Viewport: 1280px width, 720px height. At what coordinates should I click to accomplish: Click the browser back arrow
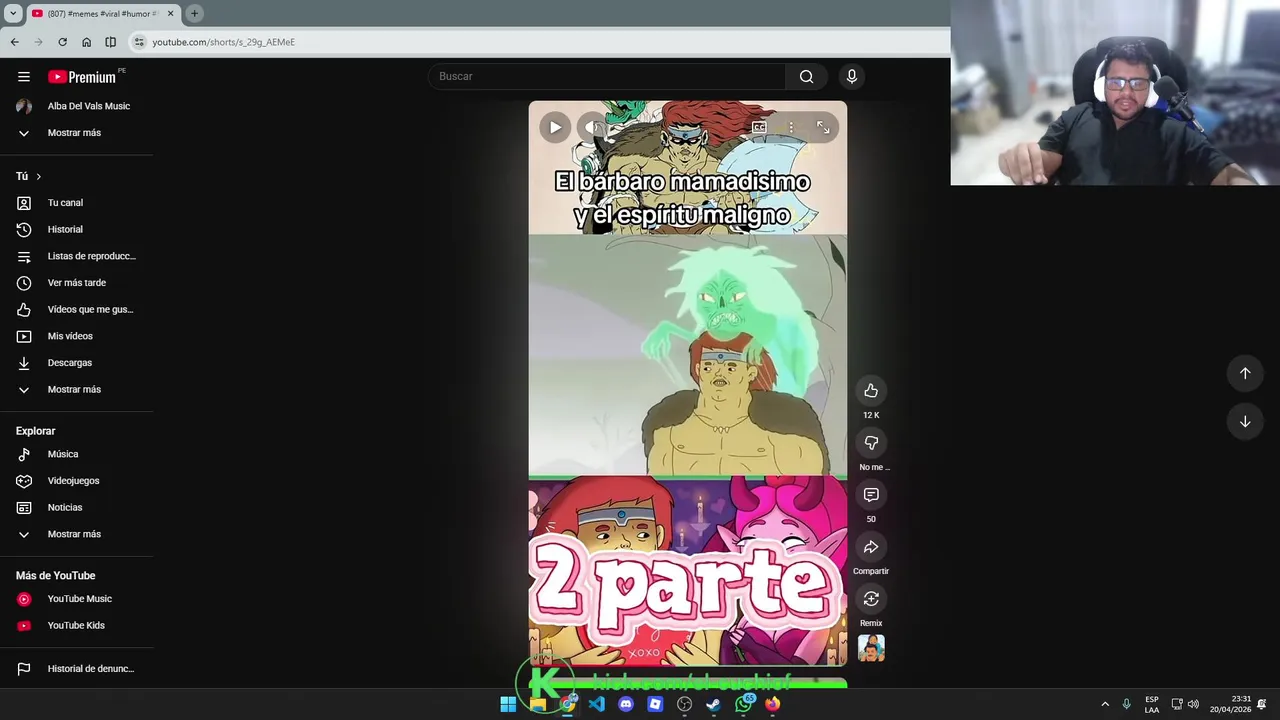14,42
